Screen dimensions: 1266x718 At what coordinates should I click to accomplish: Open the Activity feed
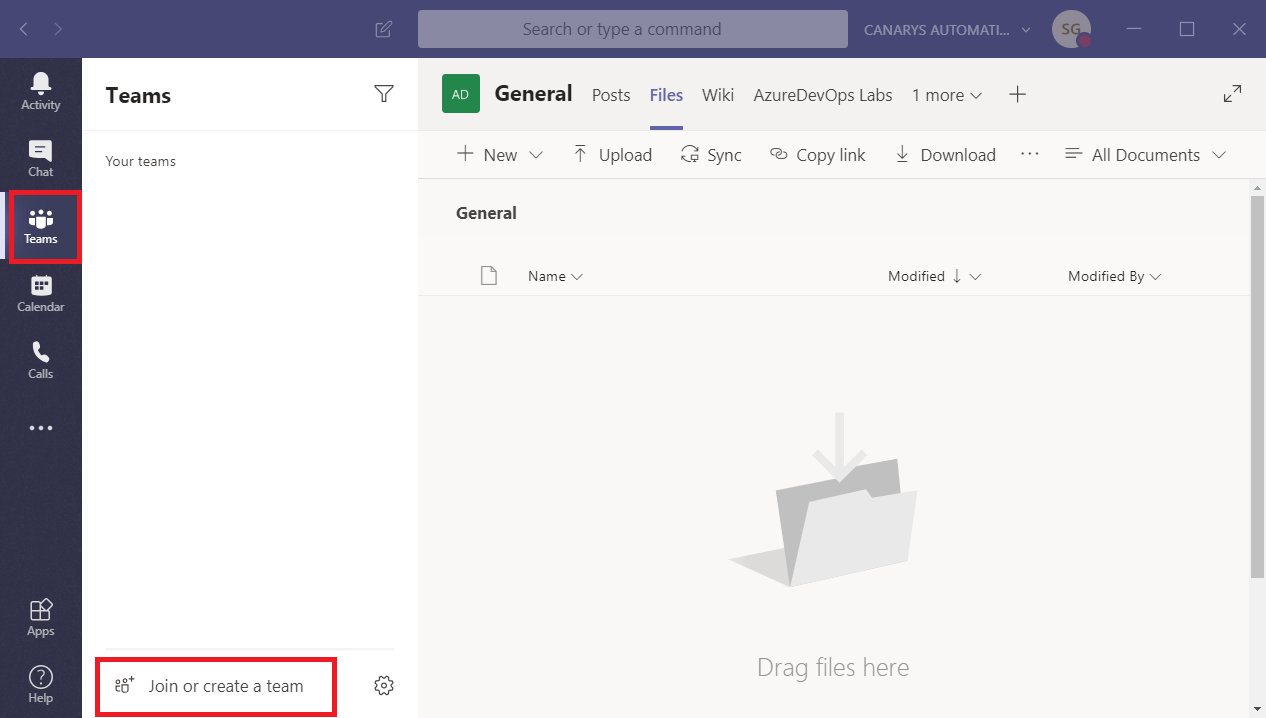(x=41, y=91)
